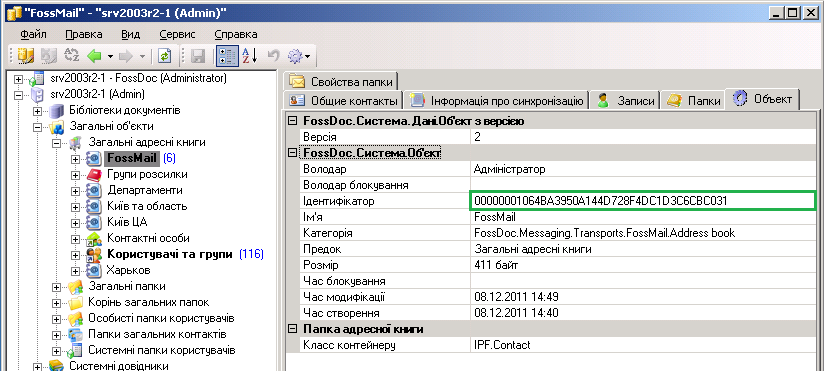Open the Інформація про синхронізацію tab

pos(497,100)
